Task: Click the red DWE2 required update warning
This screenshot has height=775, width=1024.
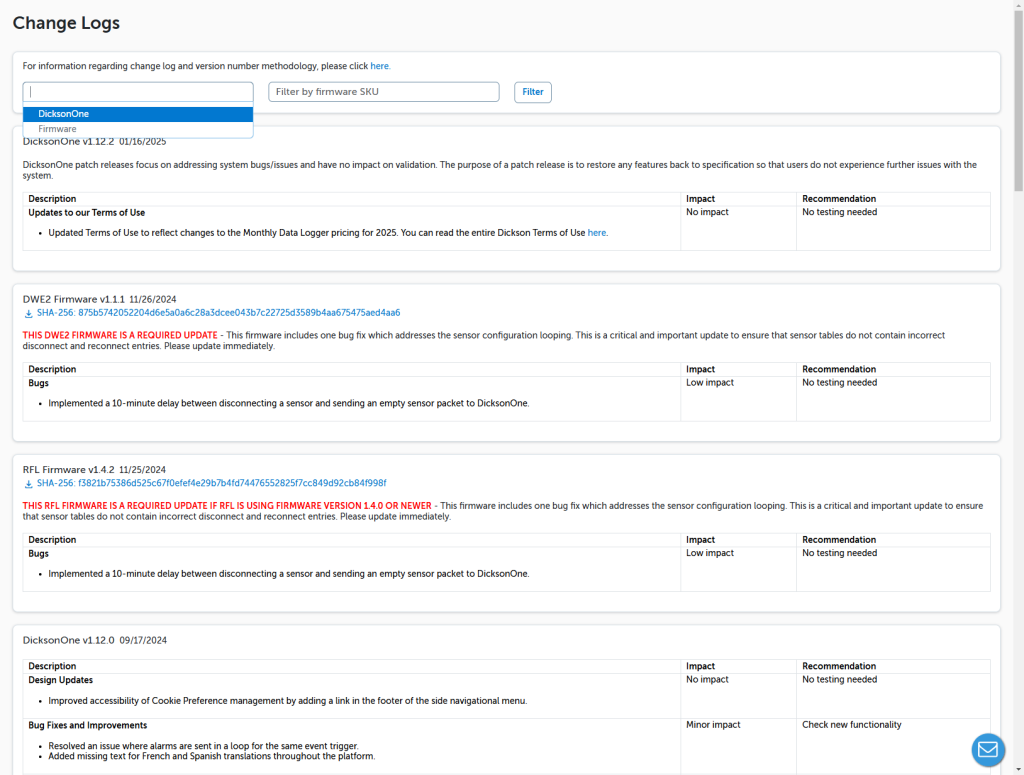Action: (x=119, y=335)
